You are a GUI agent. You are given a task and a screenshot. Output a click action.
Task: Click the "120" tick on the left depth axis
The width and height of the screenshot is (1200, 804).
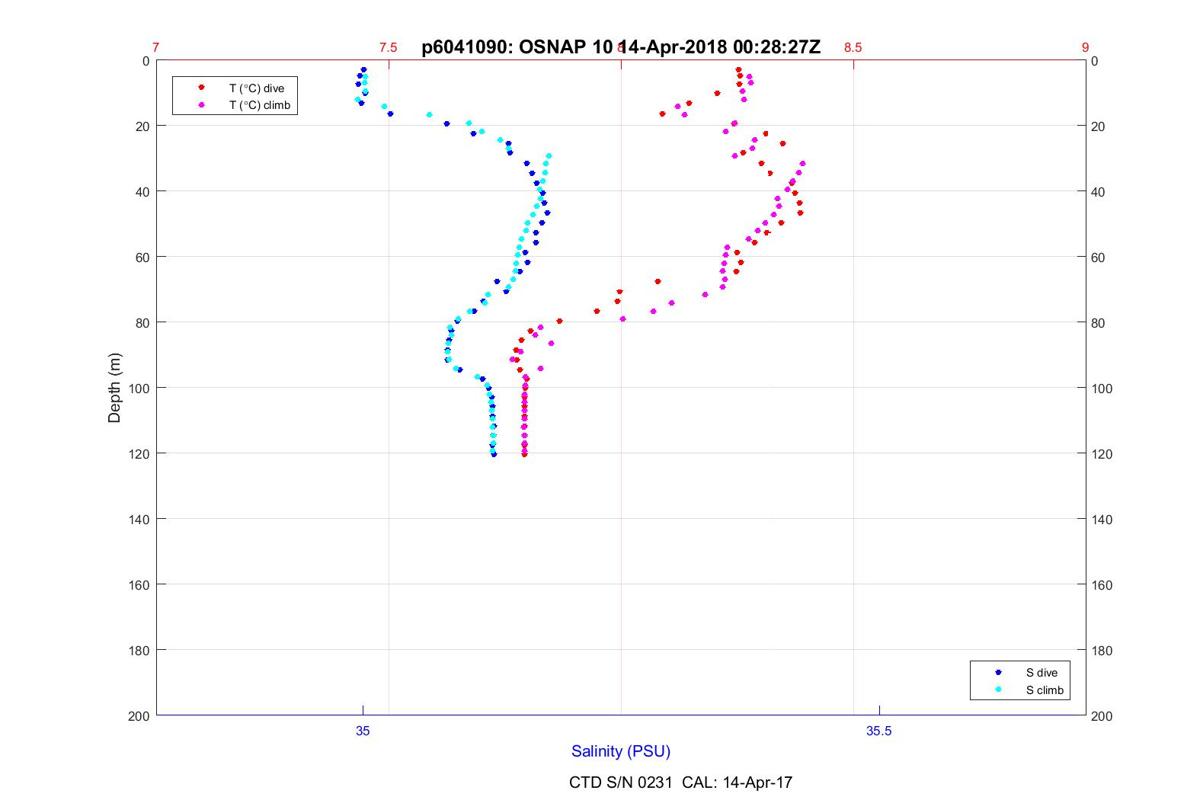138,454
